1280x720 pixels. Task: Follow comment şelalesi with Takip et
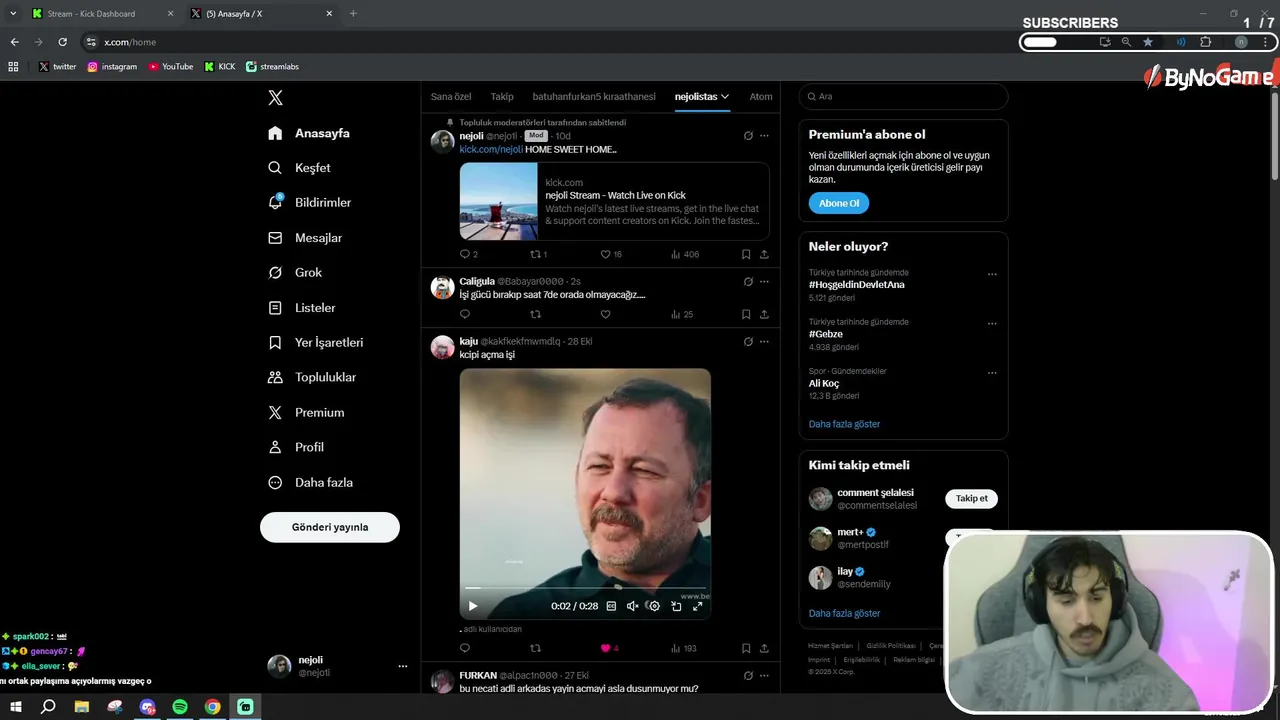[x=971, y=499]
